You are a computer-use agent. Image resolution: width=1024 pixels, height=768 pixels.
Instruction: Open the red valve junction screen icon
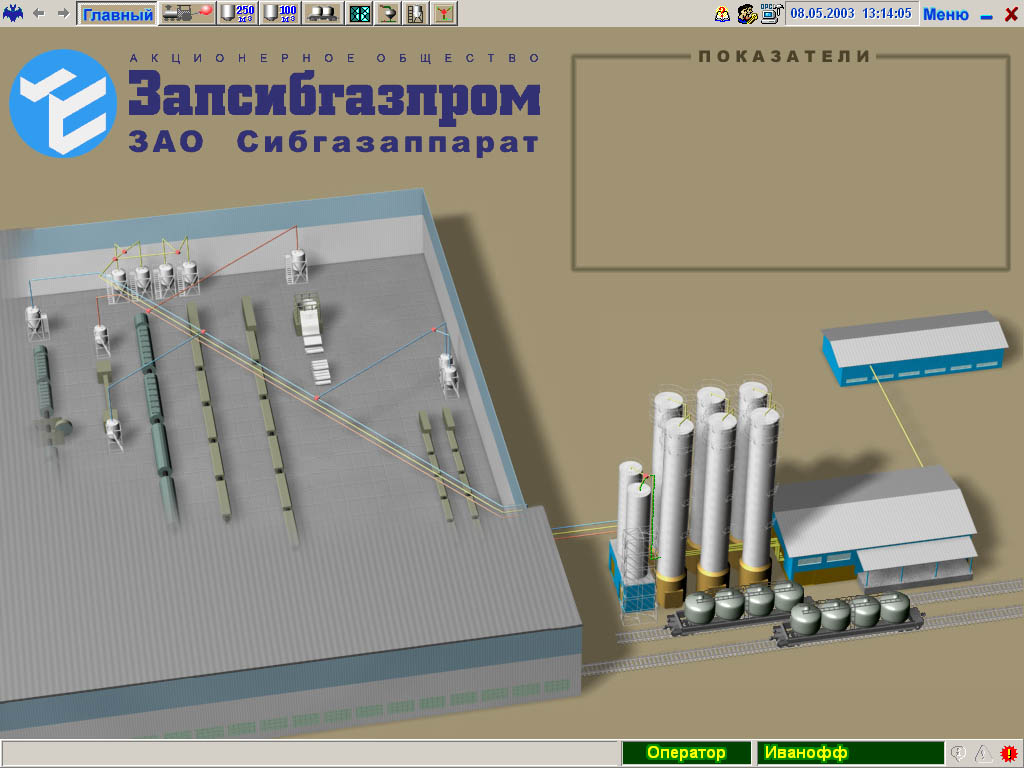click(444, 13)
